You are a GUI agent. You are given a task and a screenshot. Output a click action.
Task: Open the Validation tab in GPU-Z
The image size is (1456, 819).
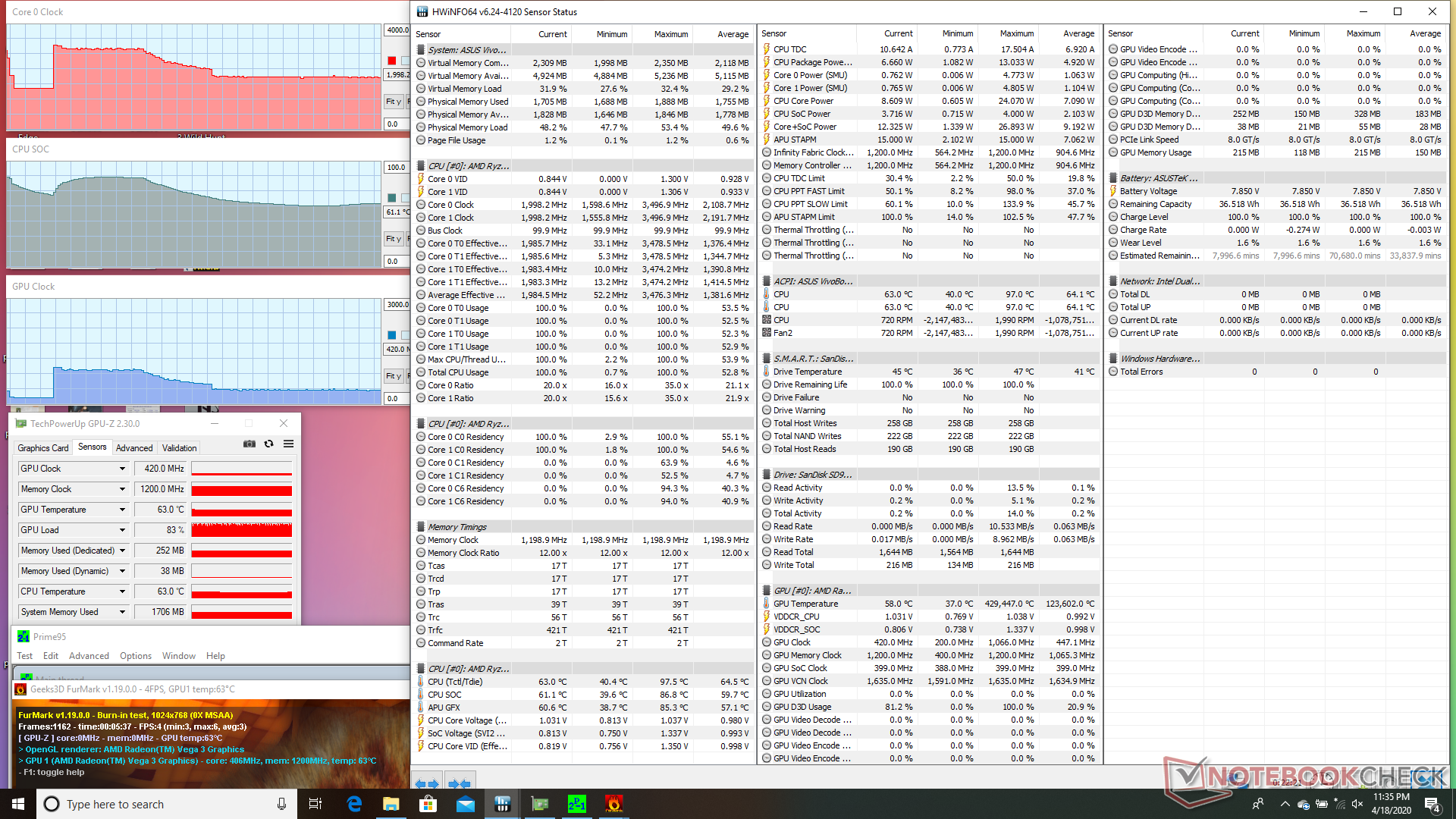[179, 448]
